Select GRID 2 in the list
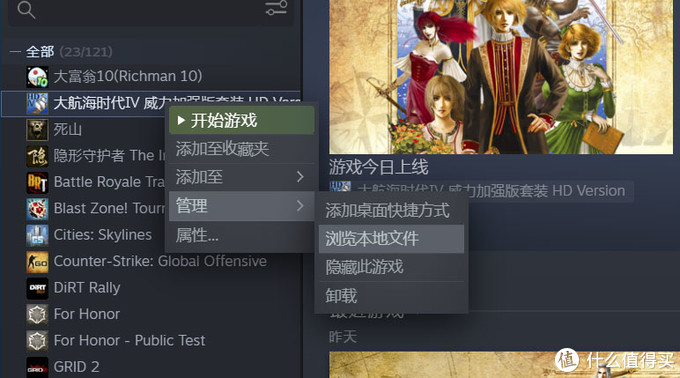 point(76,367)
